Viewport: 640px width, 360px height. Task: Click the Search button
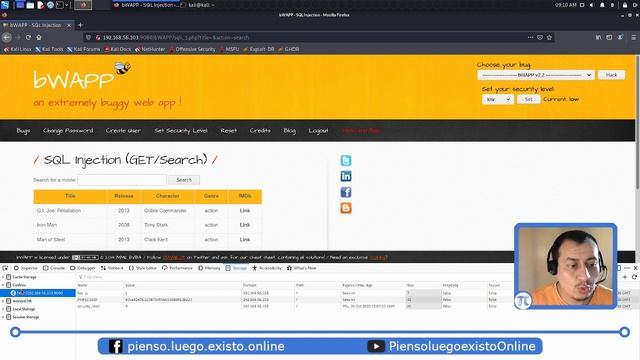pos(184,180)
